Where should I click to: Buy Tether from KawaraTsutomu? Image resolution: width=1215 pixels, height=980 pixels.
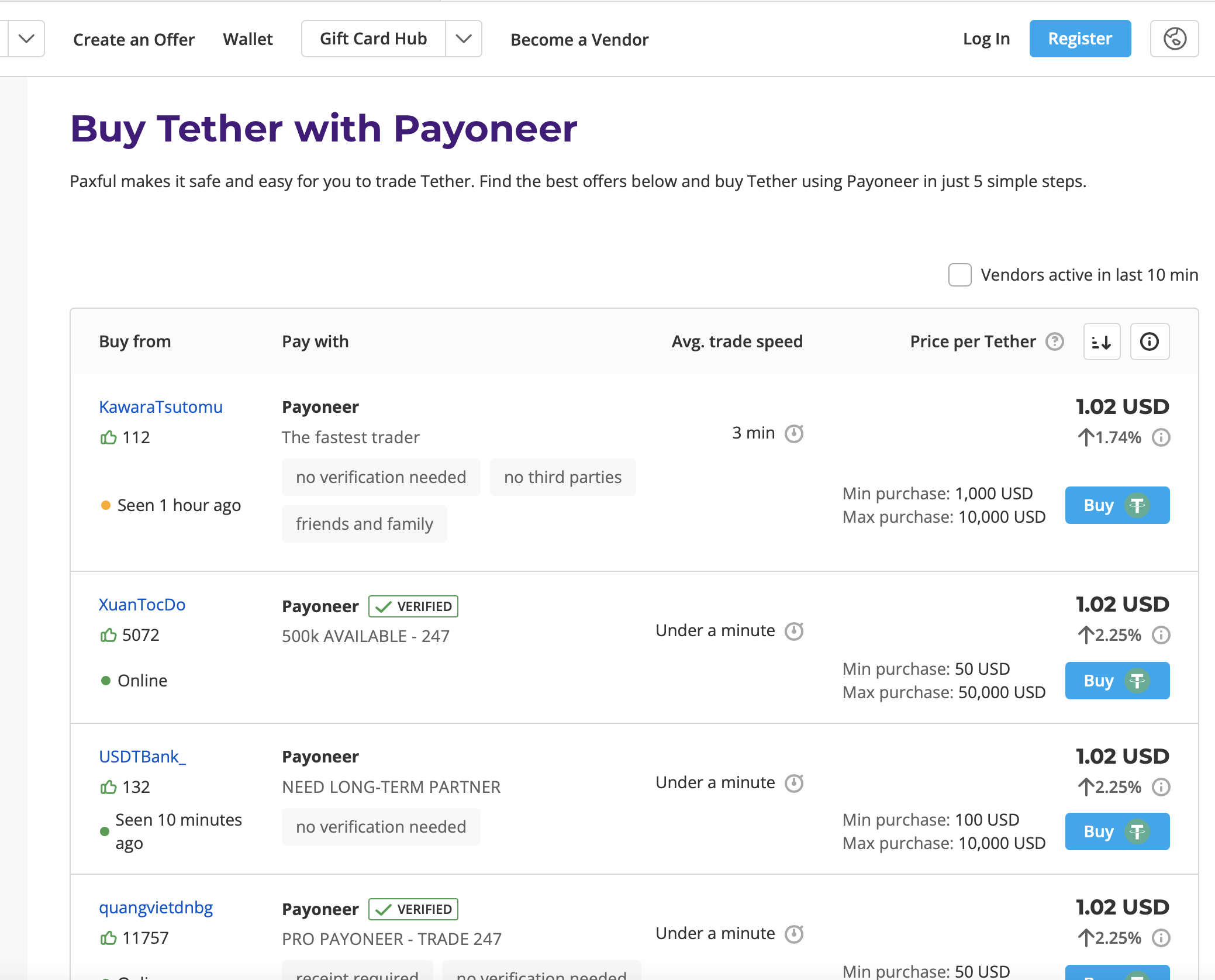(x=1117, y=505)
